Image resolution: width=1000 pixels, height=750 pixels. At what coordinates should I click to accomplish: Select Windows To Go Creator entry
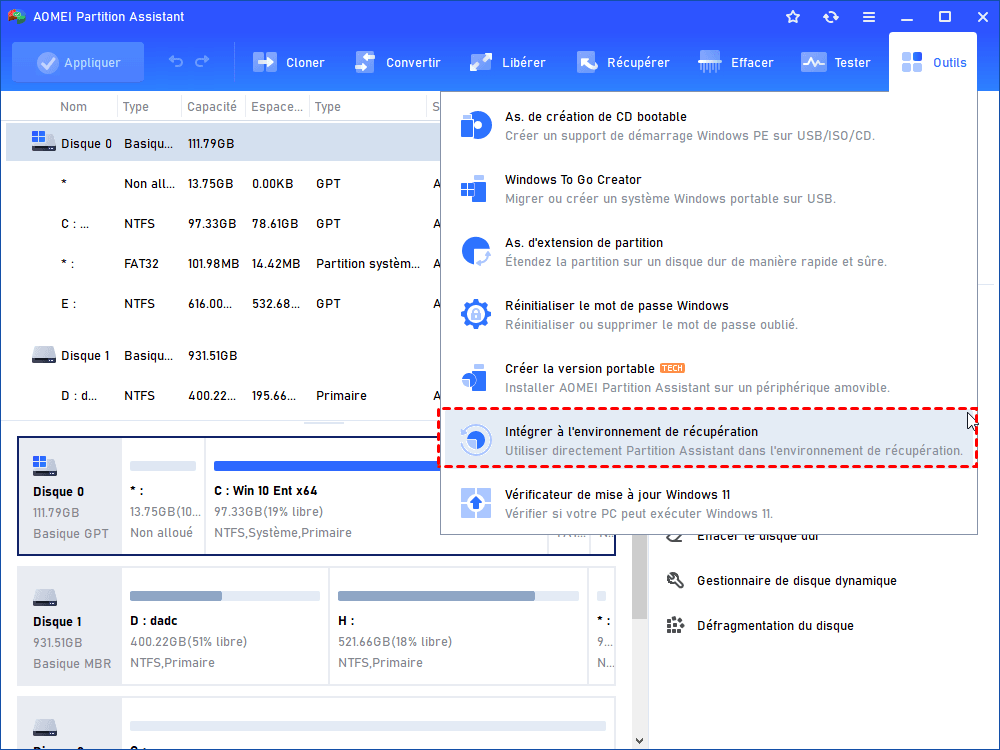709,189
